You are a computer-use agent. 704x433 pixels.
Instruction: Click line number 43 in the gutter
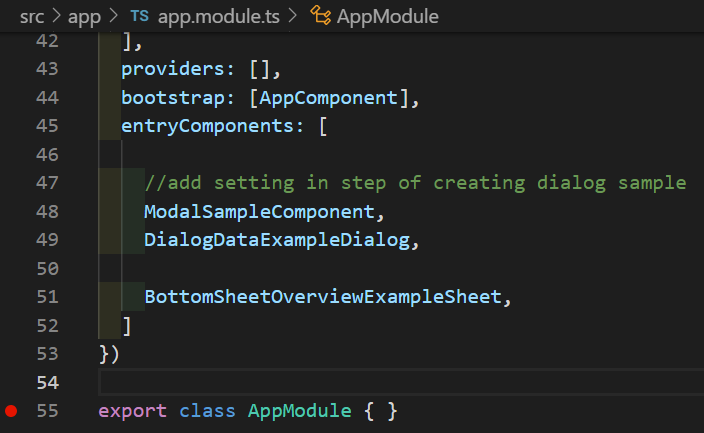coord(47,69)
